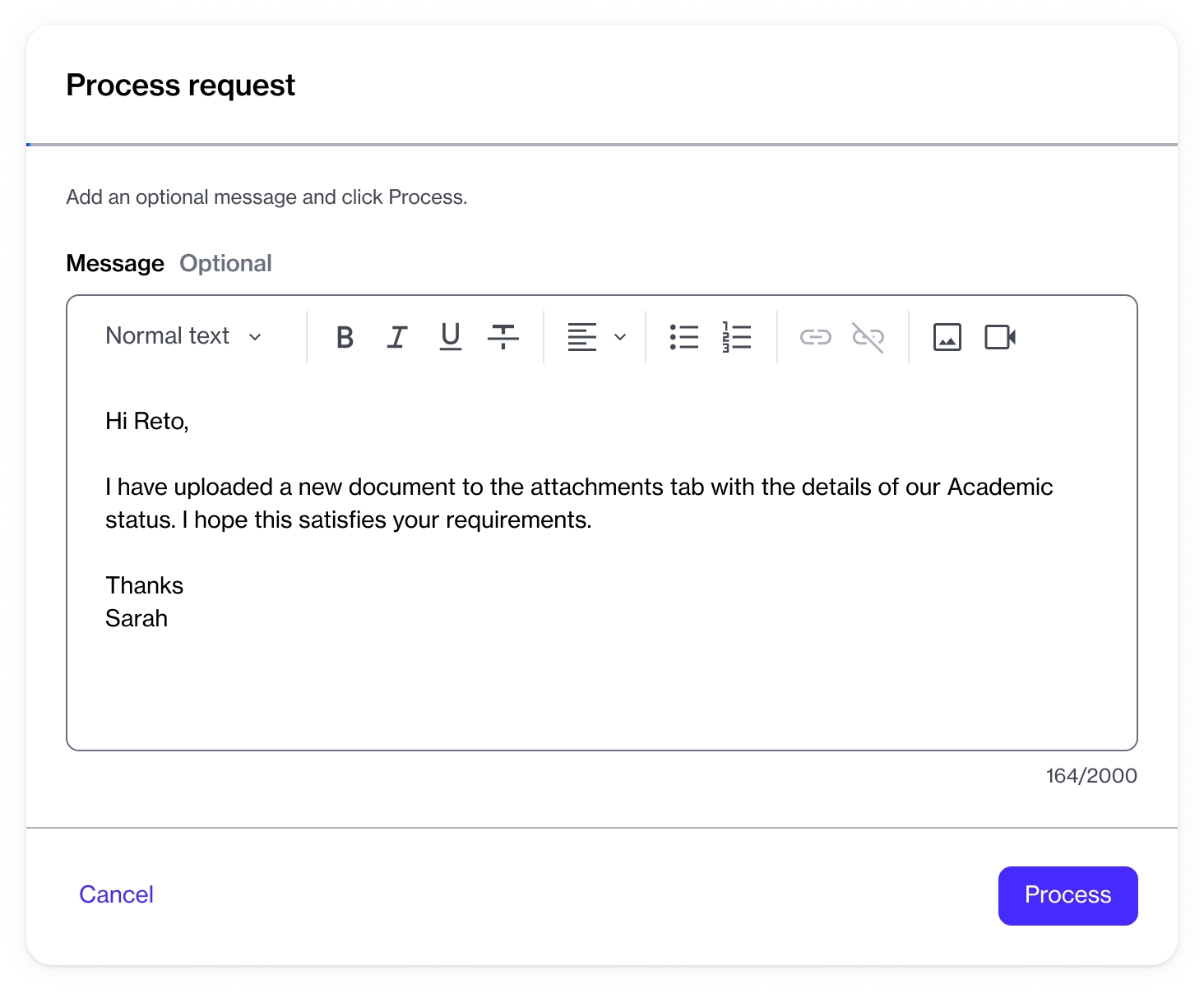Insert a bulleted list
This screenshot has height=993, width=1204.
pyautogui.click(x=683, y=337)
